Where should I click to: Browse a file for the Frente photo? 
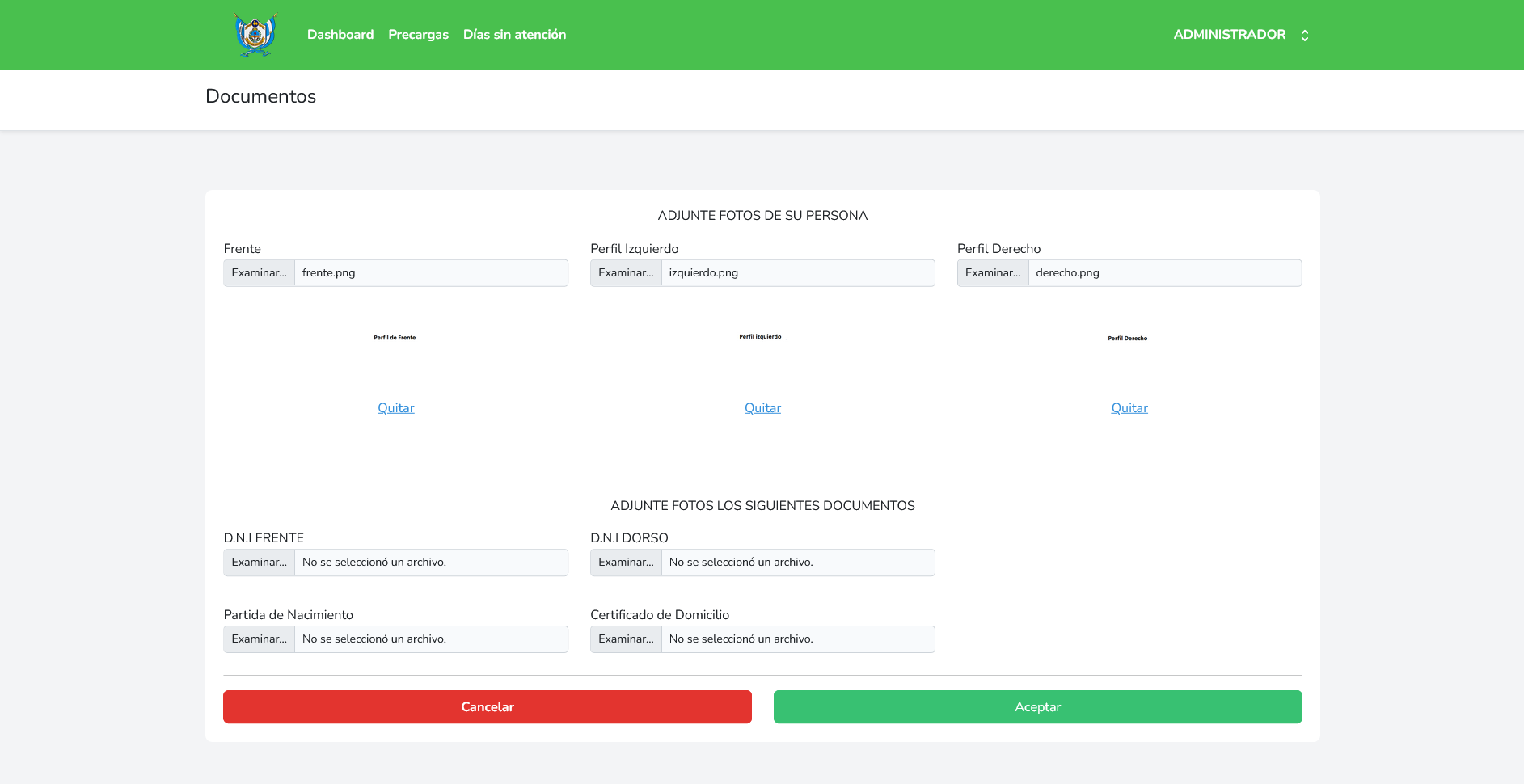point(259,273)
